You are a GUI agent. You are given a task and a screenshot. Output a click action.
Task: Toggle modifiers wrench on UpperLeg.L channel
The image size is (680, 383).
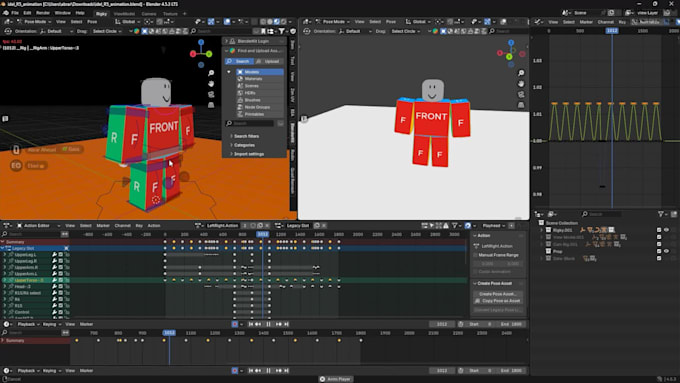pos(54,255)
